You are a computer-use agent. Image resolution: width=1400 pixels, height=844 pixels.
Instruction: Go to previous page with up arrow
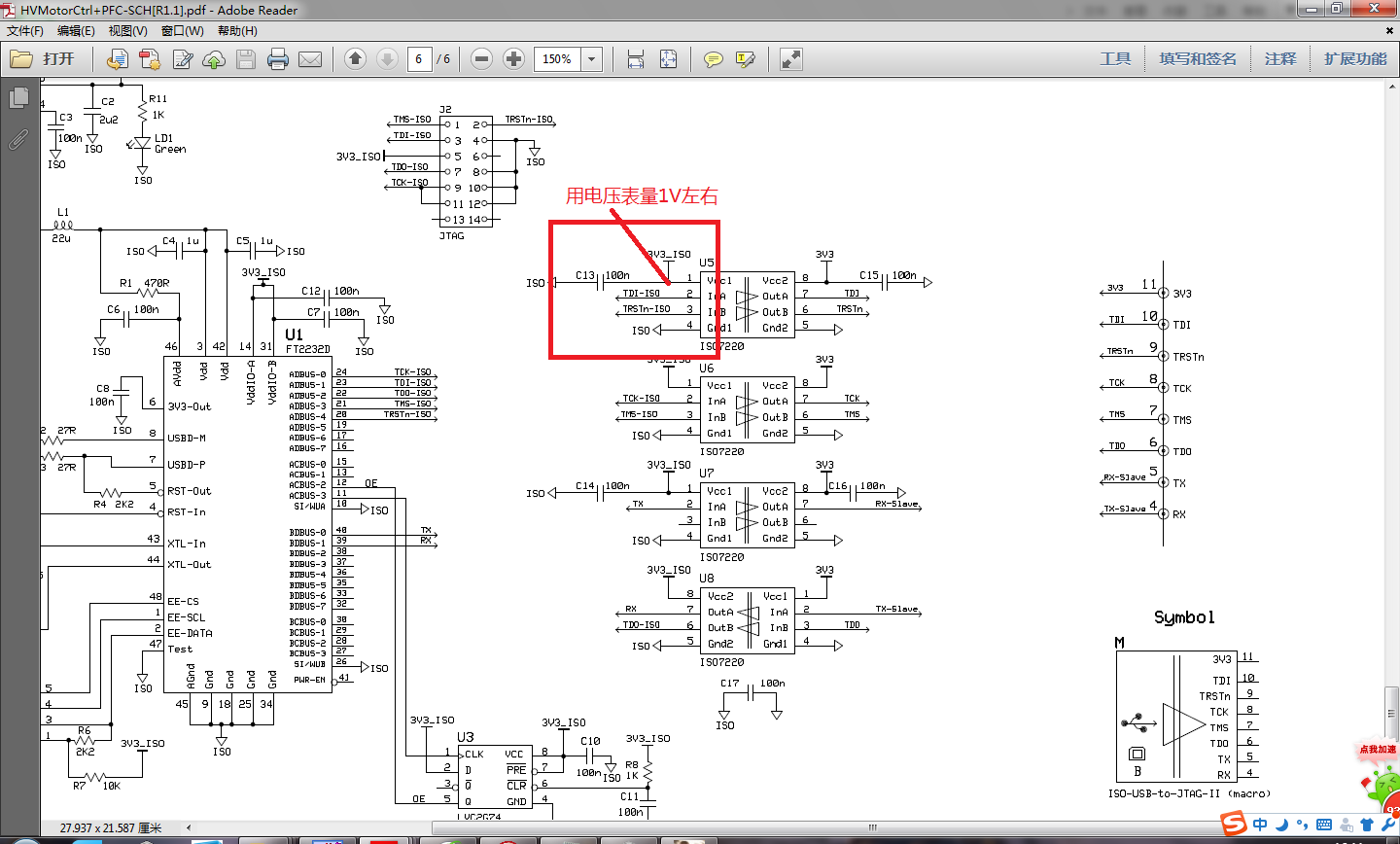click(x=356, y=59)
